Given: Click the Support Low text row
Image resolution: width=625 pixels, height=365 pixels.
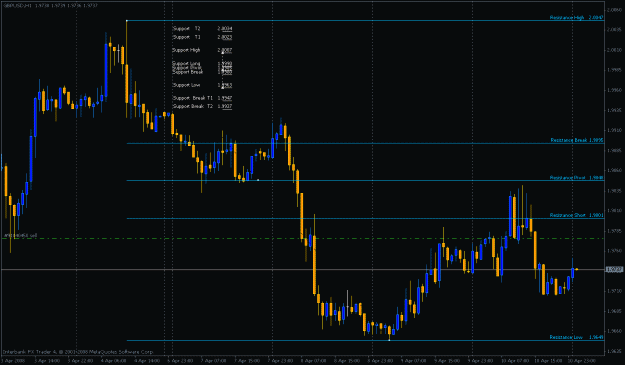Looking at the screenshot, I should coord(202,85).
